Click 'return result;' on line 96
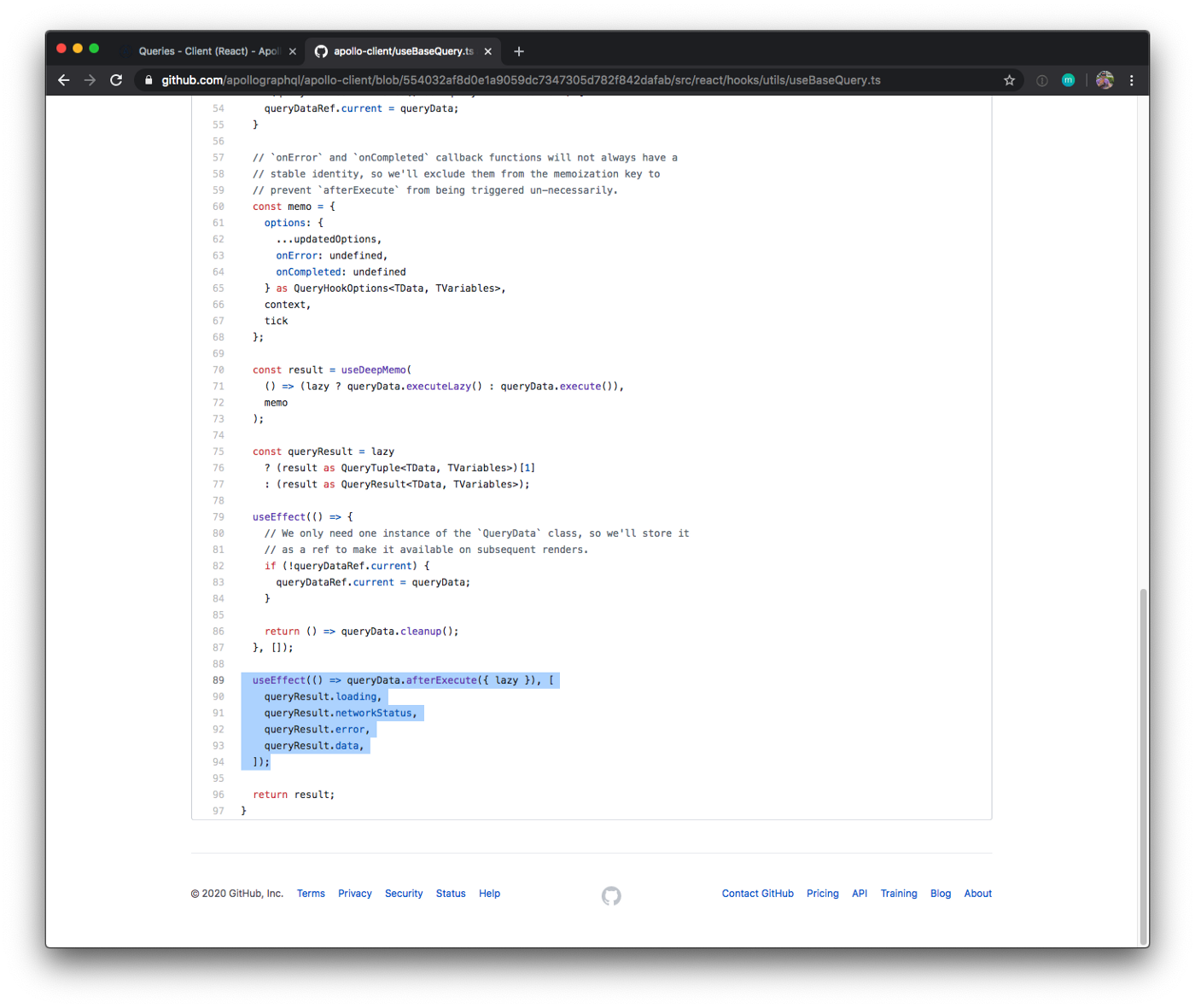This screenshot has width=1195, height=1008. 294,795
